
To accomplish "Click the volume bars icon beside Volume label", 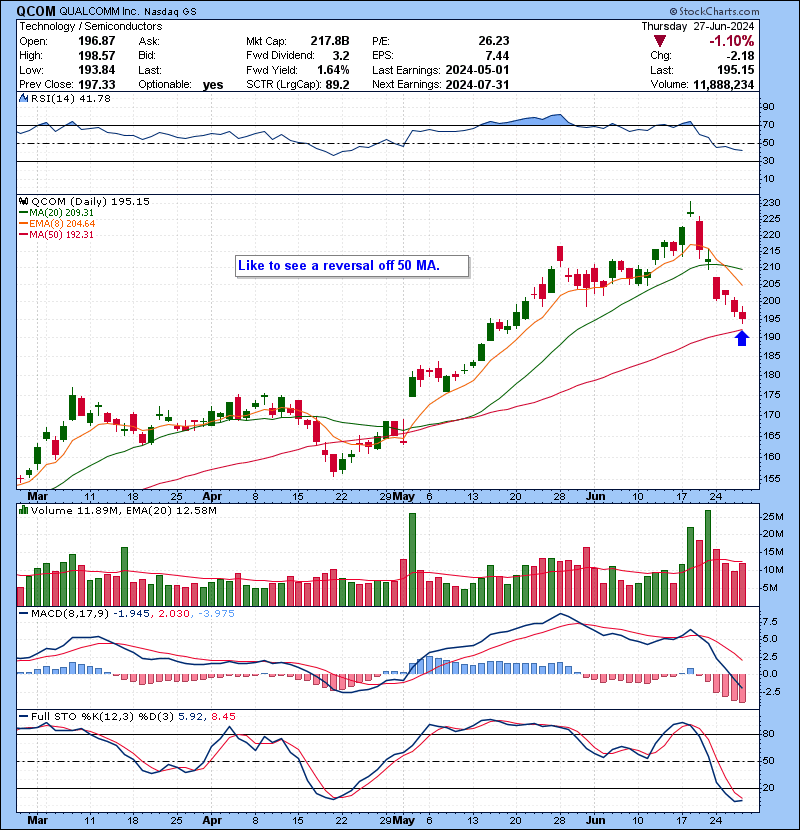I will pyautogui.click(x=23, y=510).
